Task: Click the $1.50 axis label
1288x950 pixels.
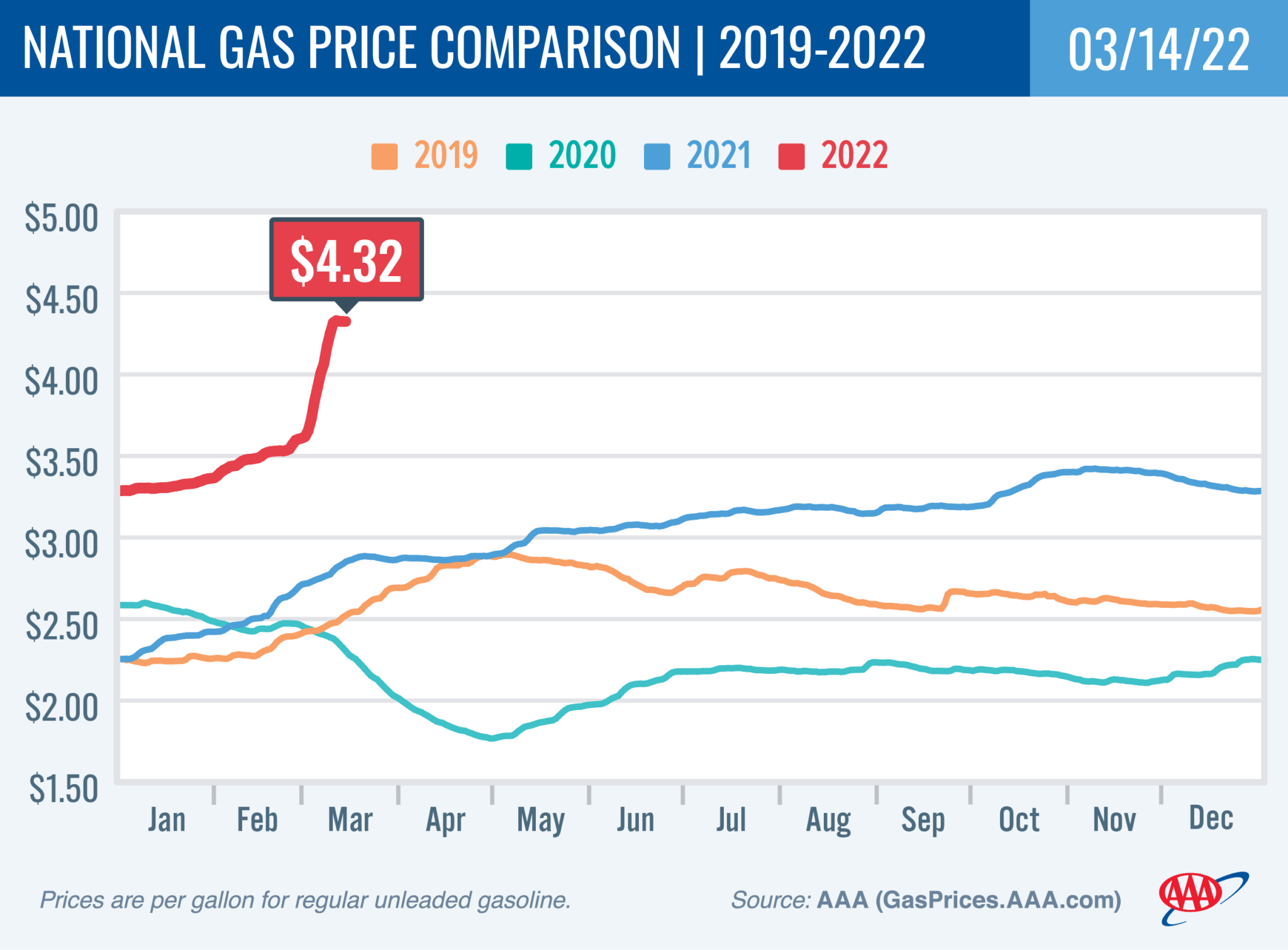Action: [x=63, y=789]
